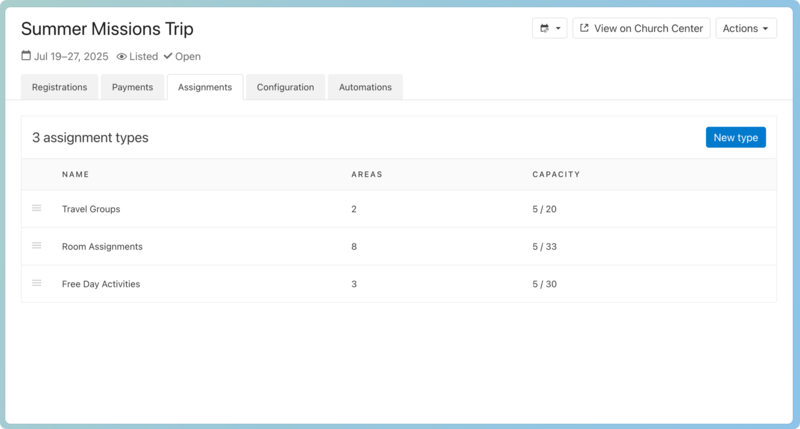
Task: Click View on Church Center button
Action: [x=641, y=29]
